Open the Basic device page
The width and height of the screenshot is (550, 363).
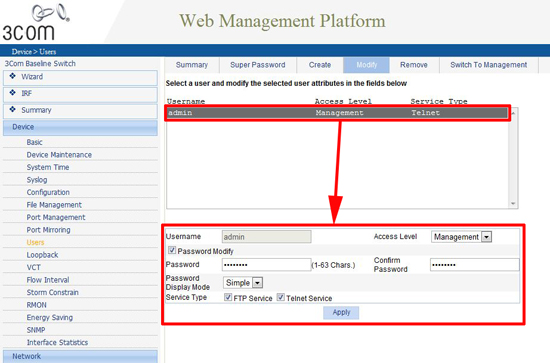(x=34, y=142)
